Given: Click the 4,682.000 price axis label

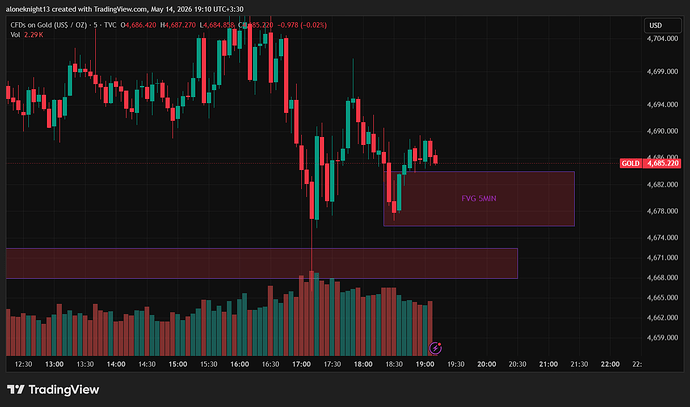Looking at the screenshot, I should pos(662,184).
